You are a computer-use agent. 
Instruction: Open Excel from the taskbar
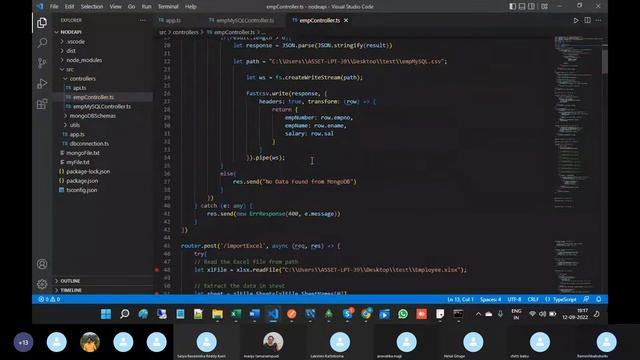pyautogui.click(x=236, y=314)
